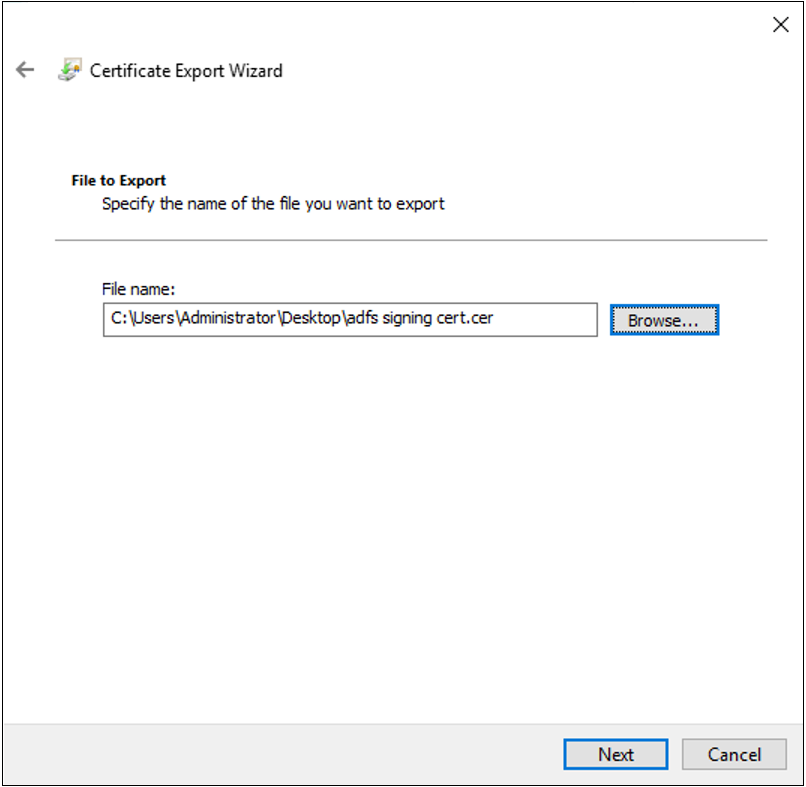Click the back arrow icon

click(25, 70)
